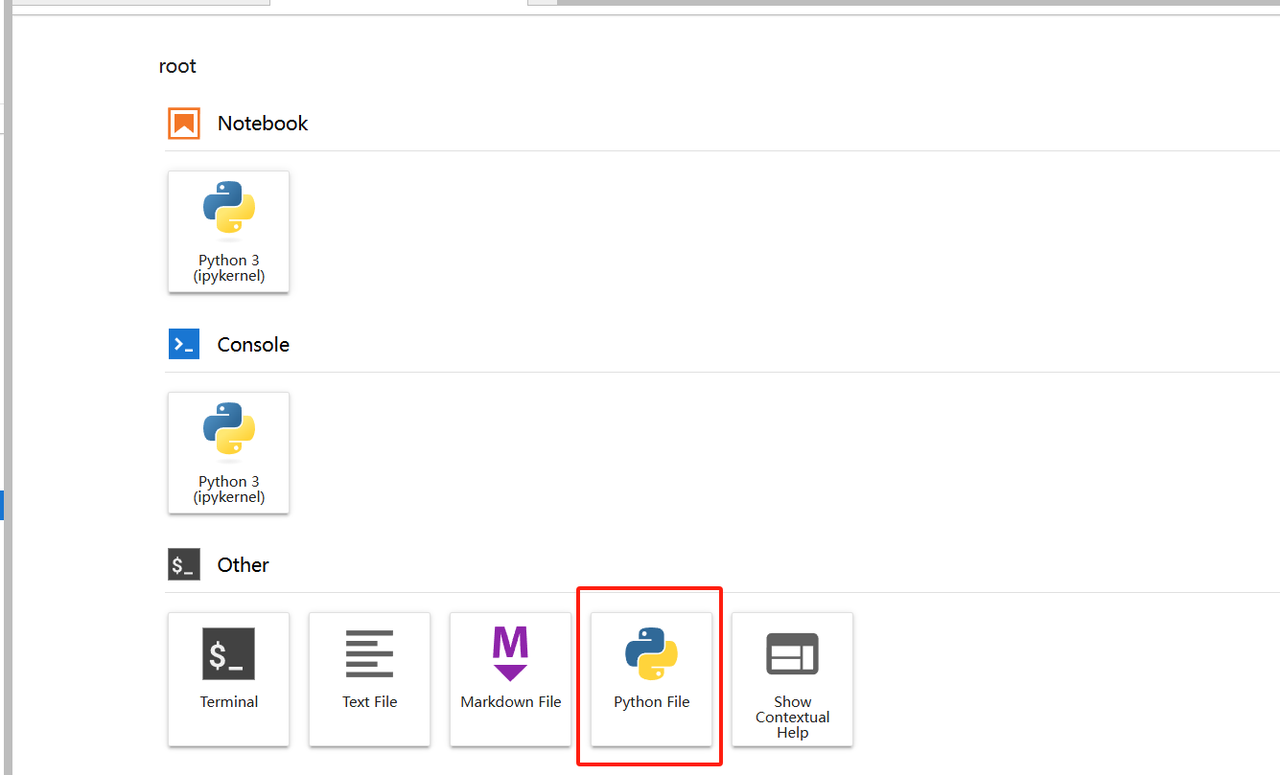Click the gray vertical bar on left edge

8,300
